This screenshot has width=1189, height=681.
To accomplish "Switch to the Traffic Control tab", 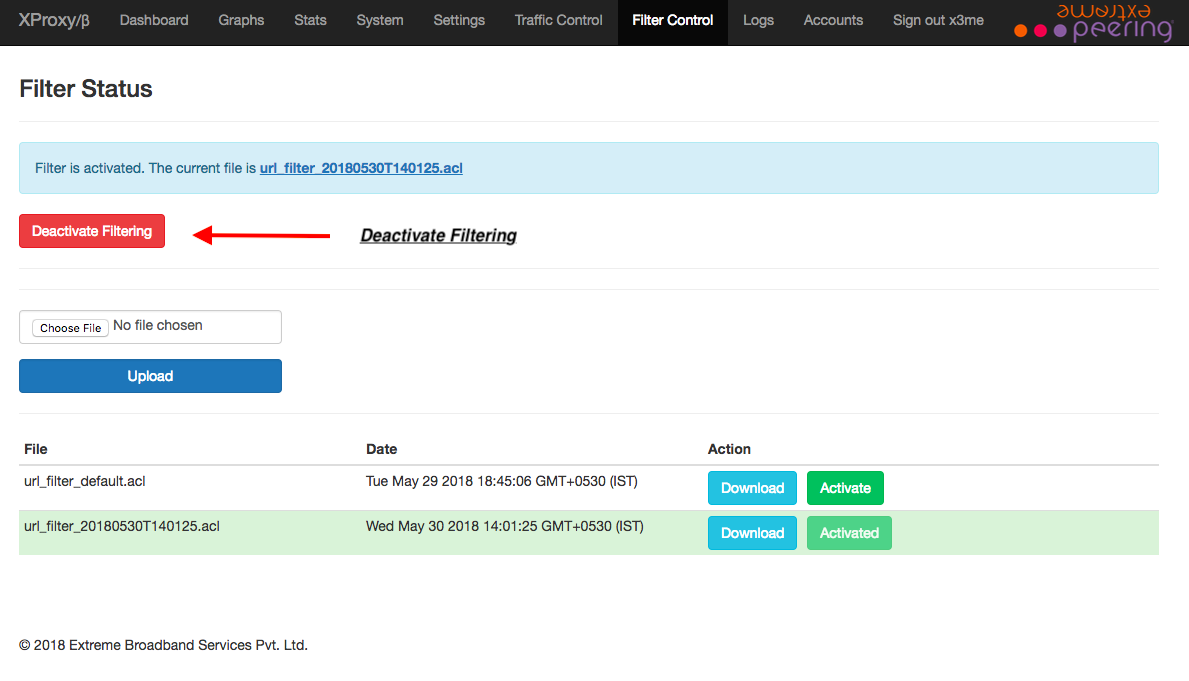I will tap(558, 20).
